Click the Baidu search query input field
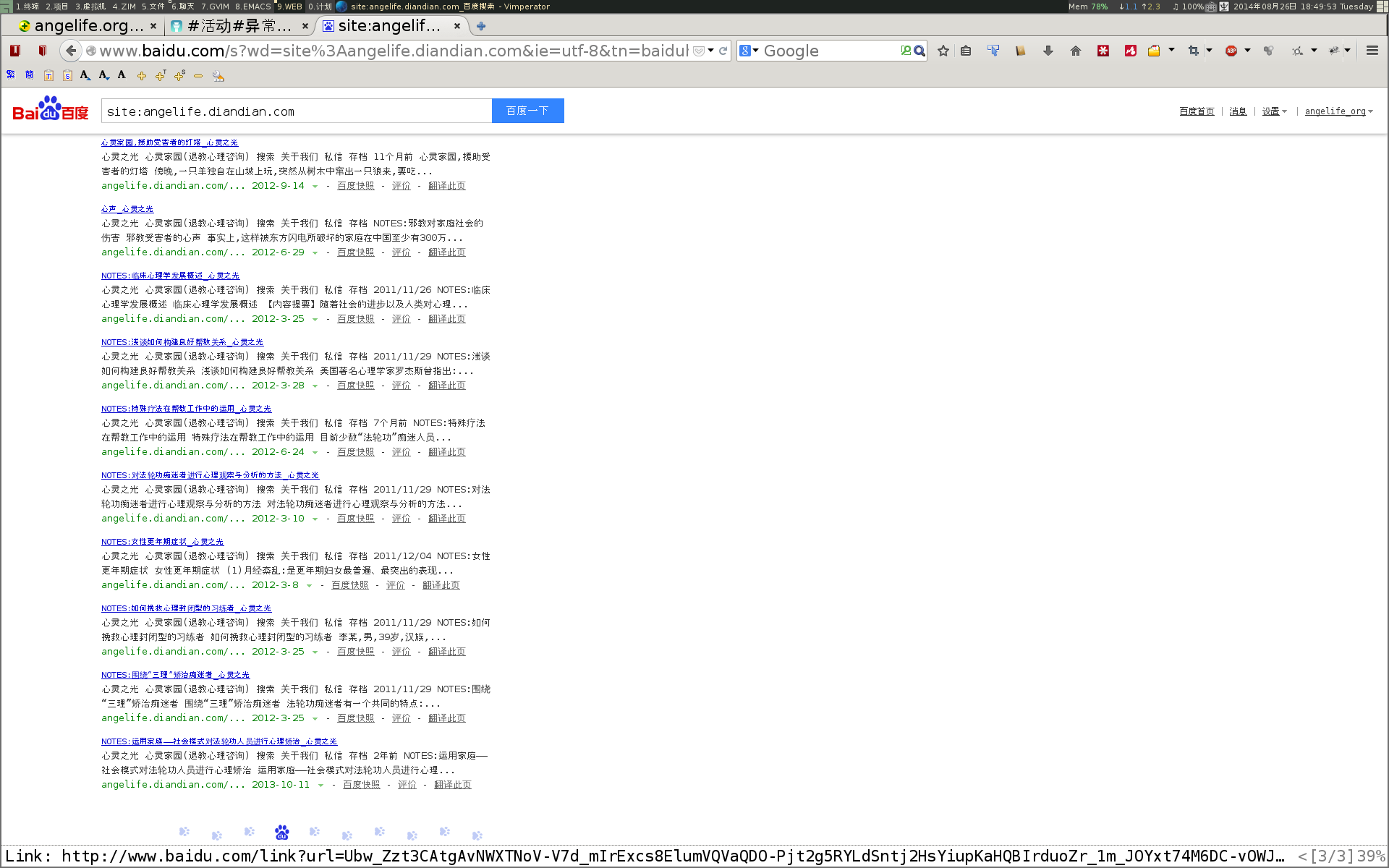Viewport: 1389px width, 868px height. (297, 111)
